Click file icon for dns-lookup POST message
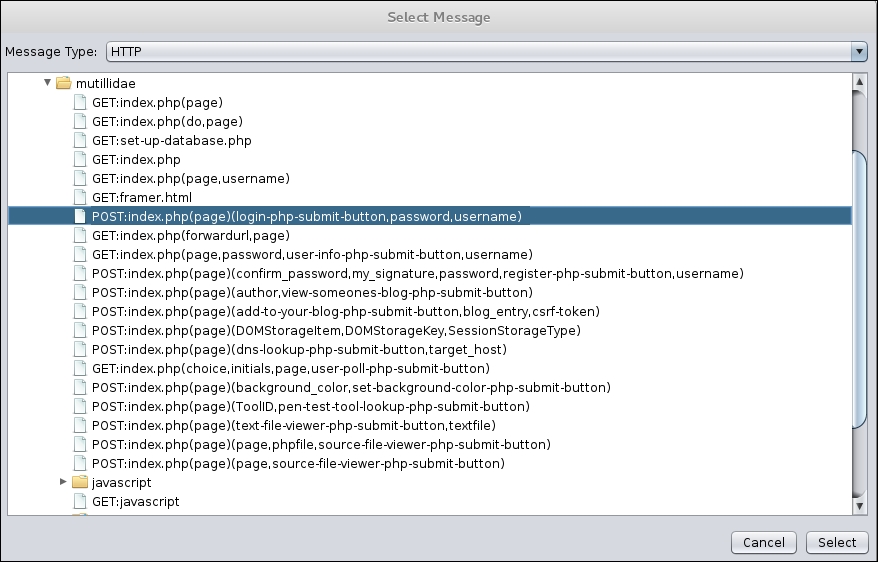Viewport: 878px width, 562px height. click(80, 350)
